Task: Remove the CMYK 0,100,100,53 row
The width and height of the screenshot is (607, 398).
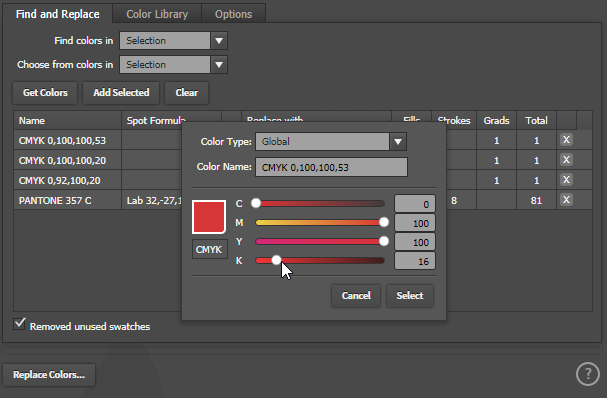Action: click(566, 140)
